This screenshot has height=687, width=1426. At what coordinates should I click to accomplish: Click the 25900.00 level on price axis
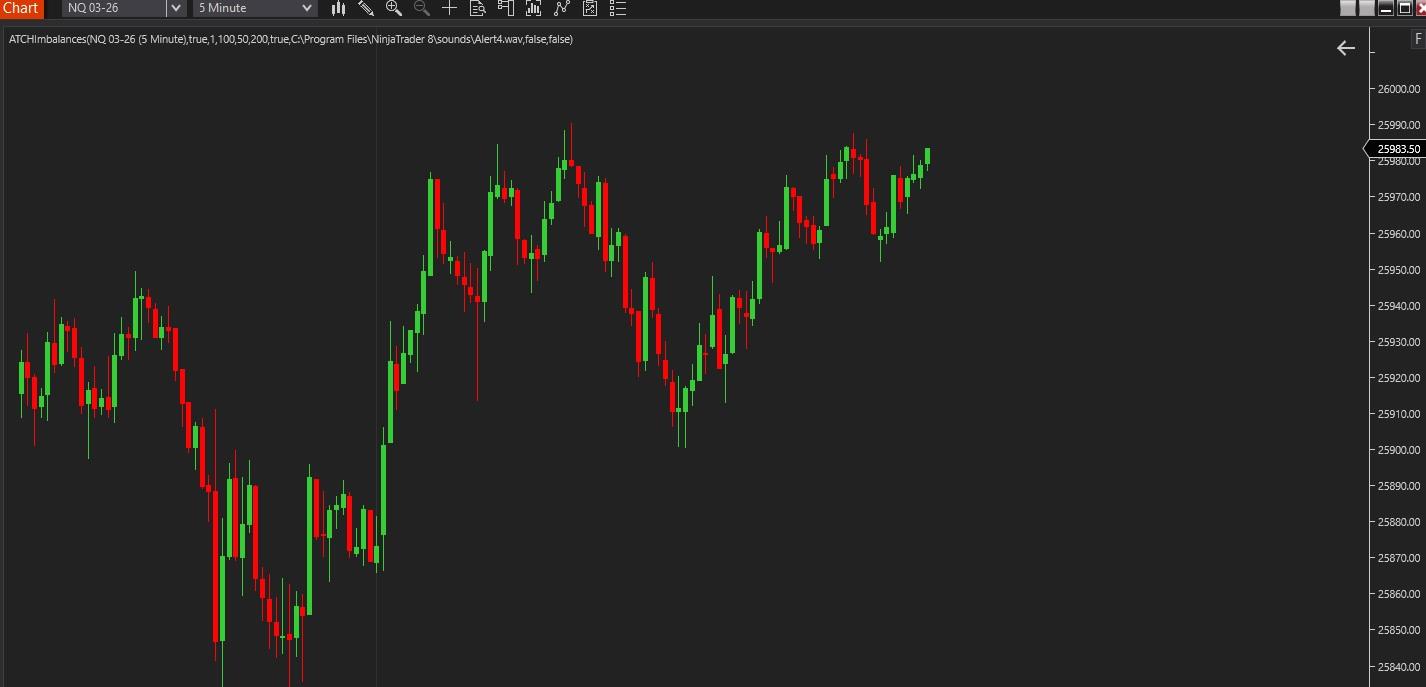tap(1398, 450)
